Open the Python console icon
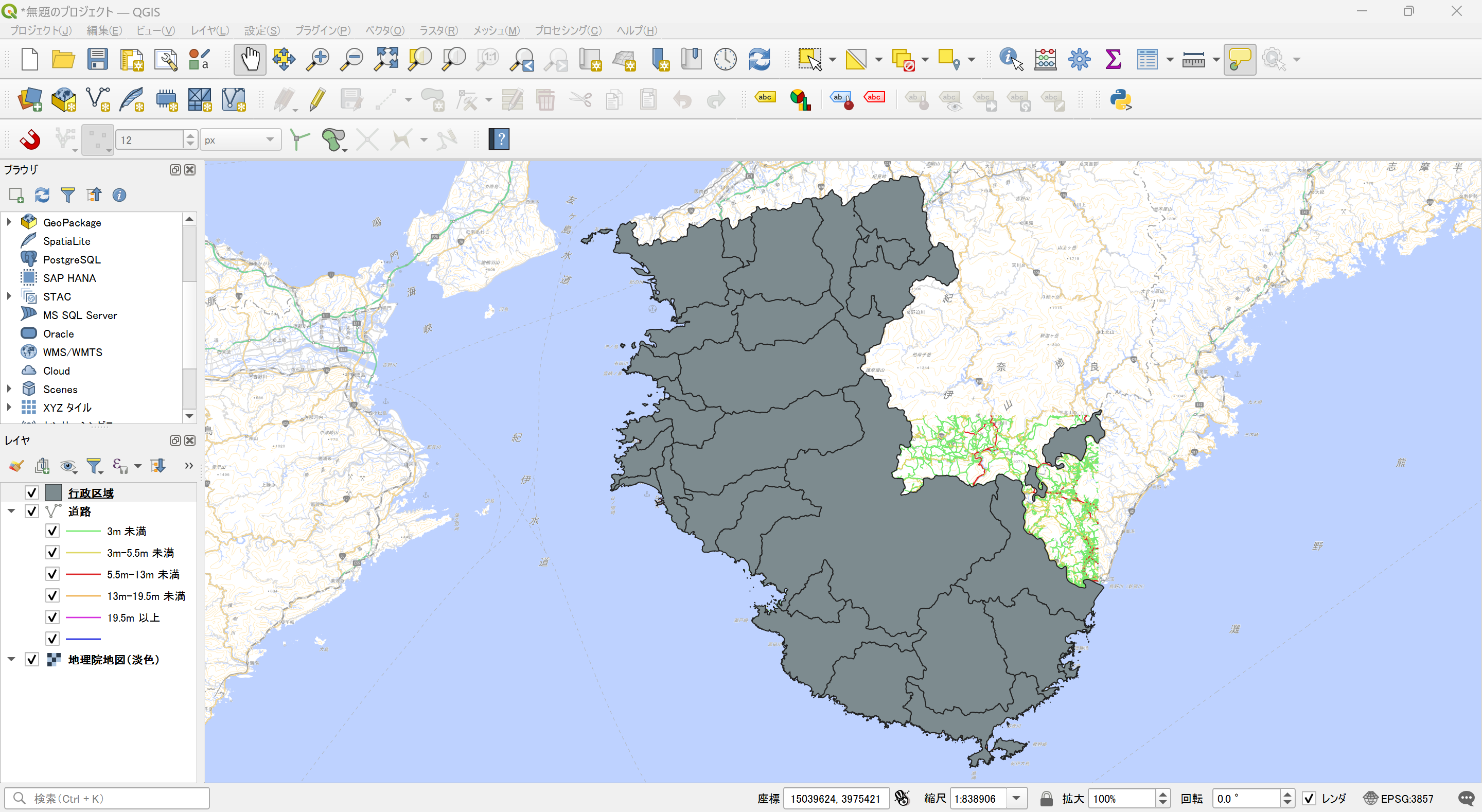This screenshot has height=812, width=1482. pos(1120,99)
